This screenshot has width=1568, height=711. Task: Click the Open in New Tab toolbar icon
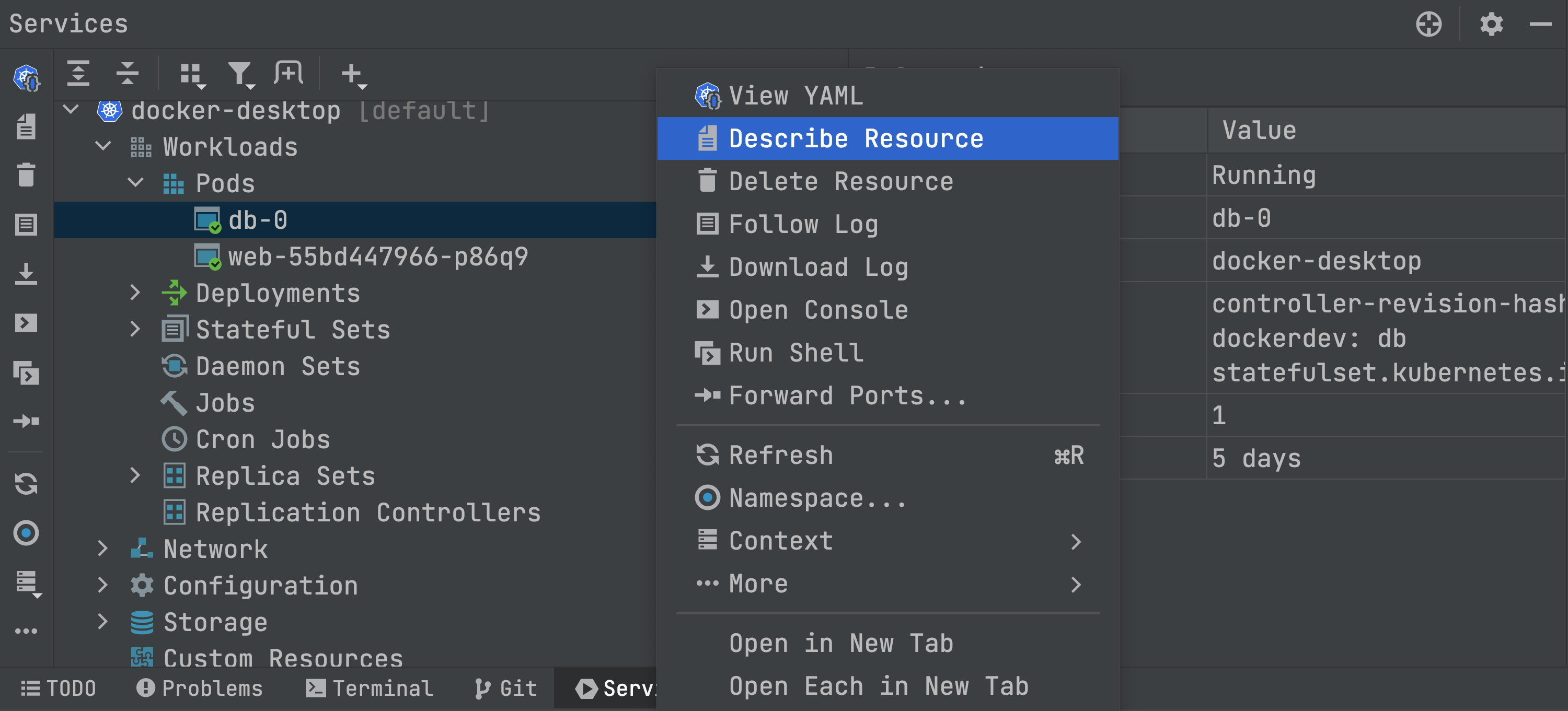click(289, 74)
